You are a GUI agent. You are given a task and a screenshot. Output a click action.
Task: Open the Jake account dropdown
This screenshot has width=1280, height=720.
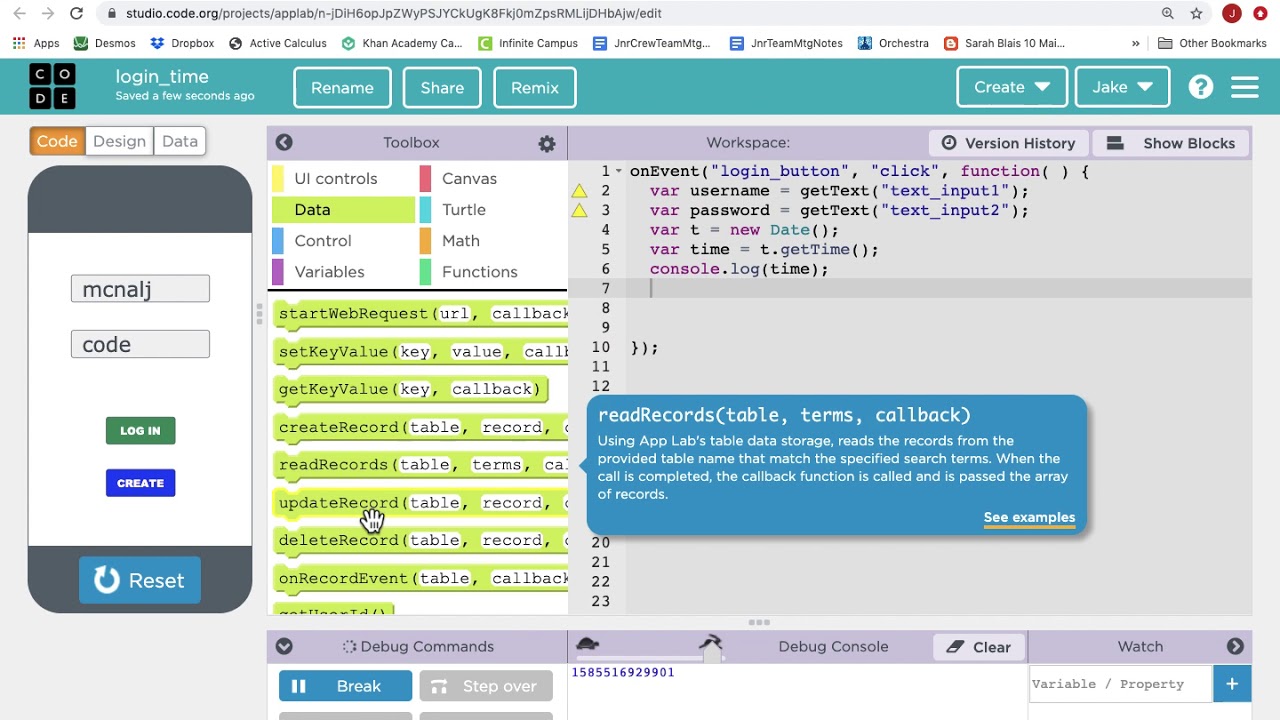(1122, 87)
